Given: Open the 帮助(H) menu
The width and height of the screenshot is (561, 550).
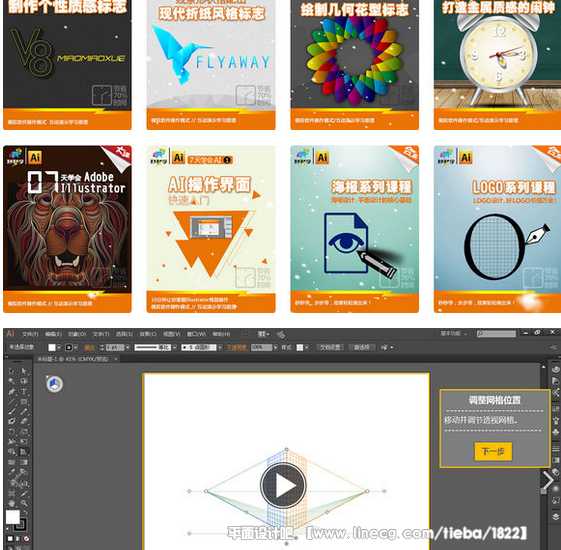Looking at the screenshot, I should click(x=221, y=334).
